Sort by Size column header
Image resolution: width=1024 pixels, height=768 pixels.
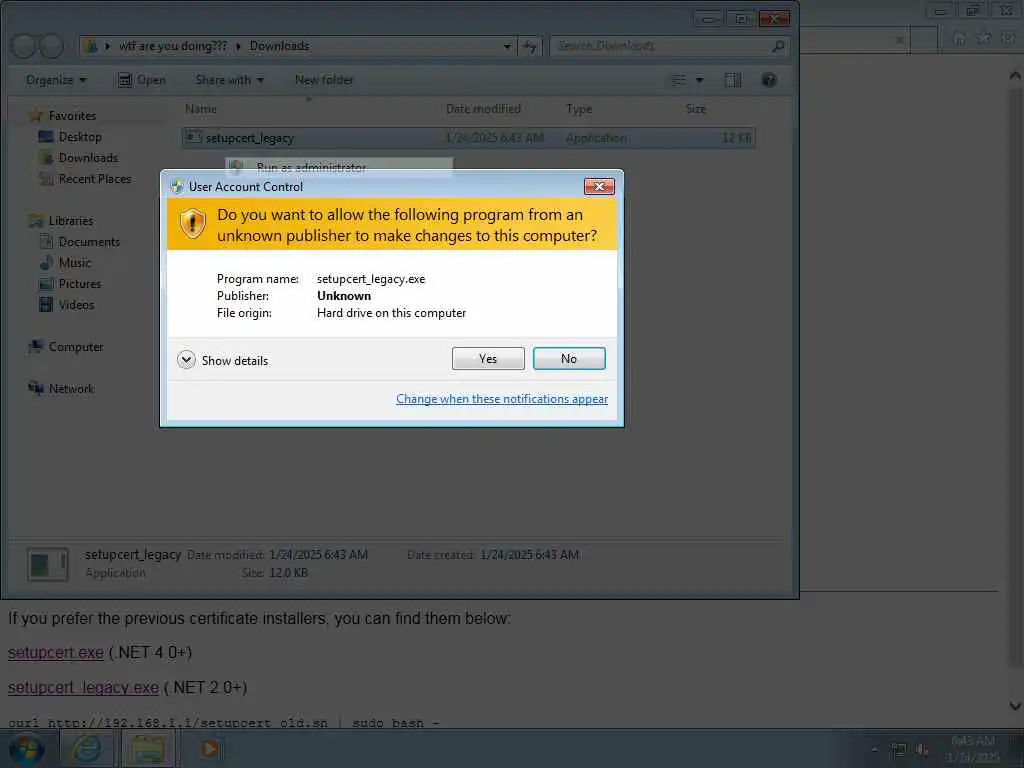[x=696, y=108]
